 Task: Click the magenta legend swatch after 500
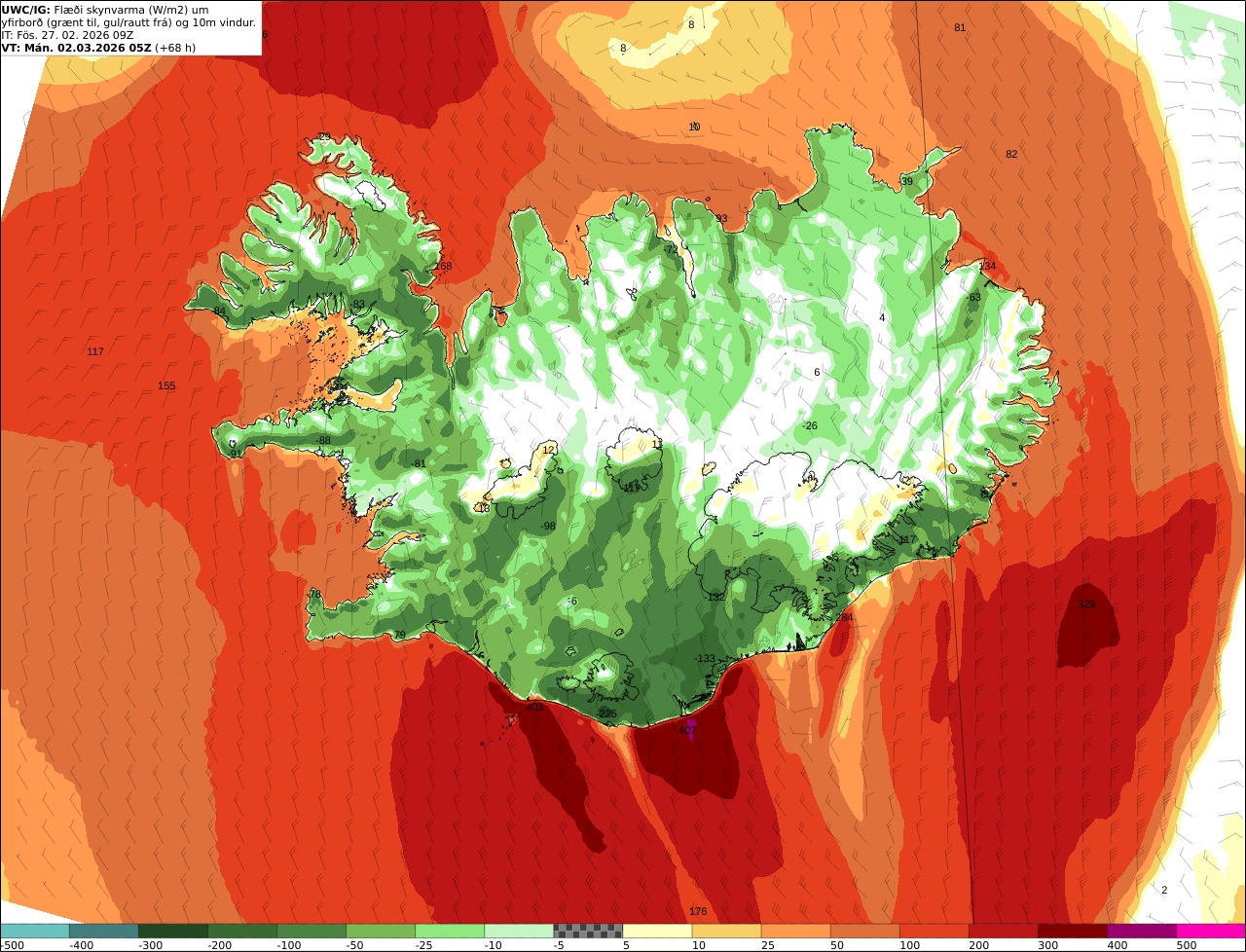1211,931
